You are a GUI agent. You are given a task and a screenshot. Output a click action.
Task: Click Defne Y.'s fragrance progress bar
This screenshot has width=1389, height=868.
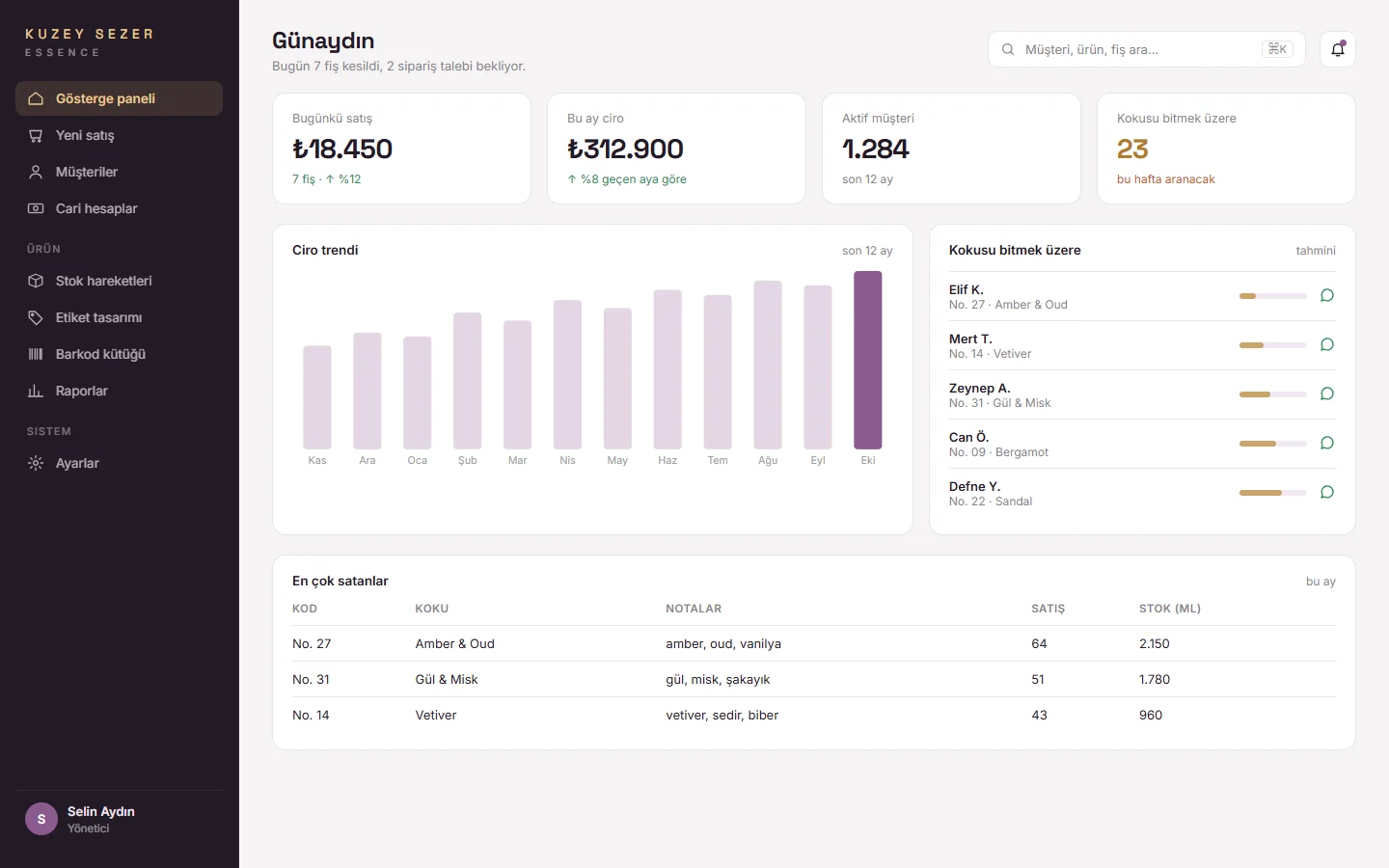(x=1273, y=493)
